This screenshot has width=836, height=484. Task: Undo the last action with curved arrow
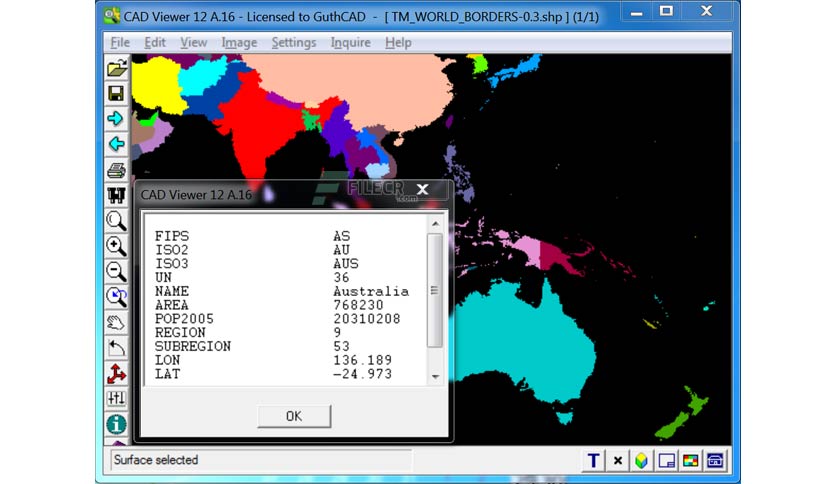[116, 348]
